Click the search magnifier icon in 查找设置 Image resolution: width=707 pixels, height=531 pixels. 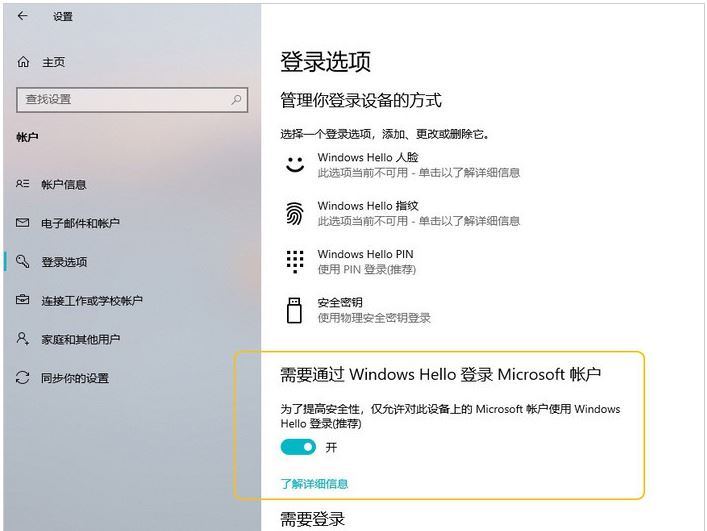236,100
